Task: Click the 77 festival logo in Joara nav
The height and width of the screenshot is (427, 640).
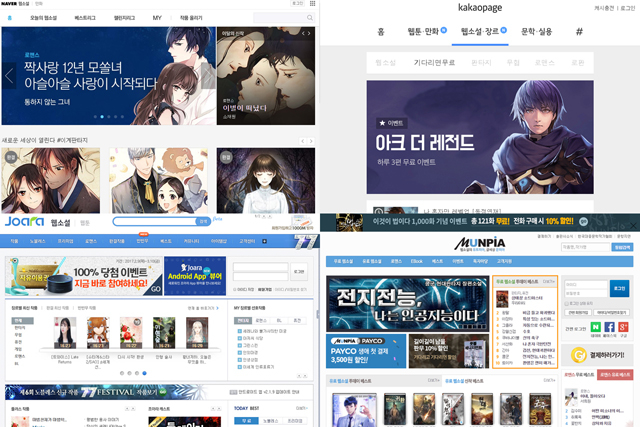Action: [306, 242]
